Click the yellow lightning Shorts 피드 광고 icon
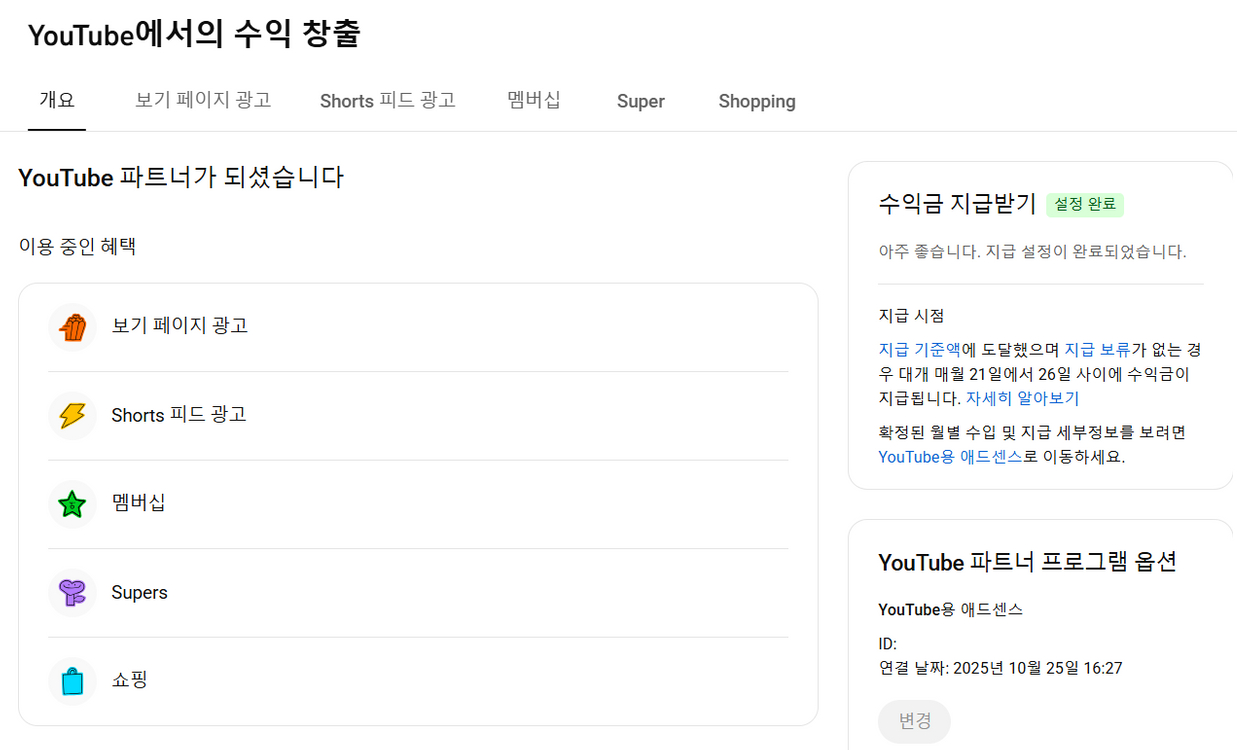1237x750 pixels. pyautogui.click(x=71, y=415)
